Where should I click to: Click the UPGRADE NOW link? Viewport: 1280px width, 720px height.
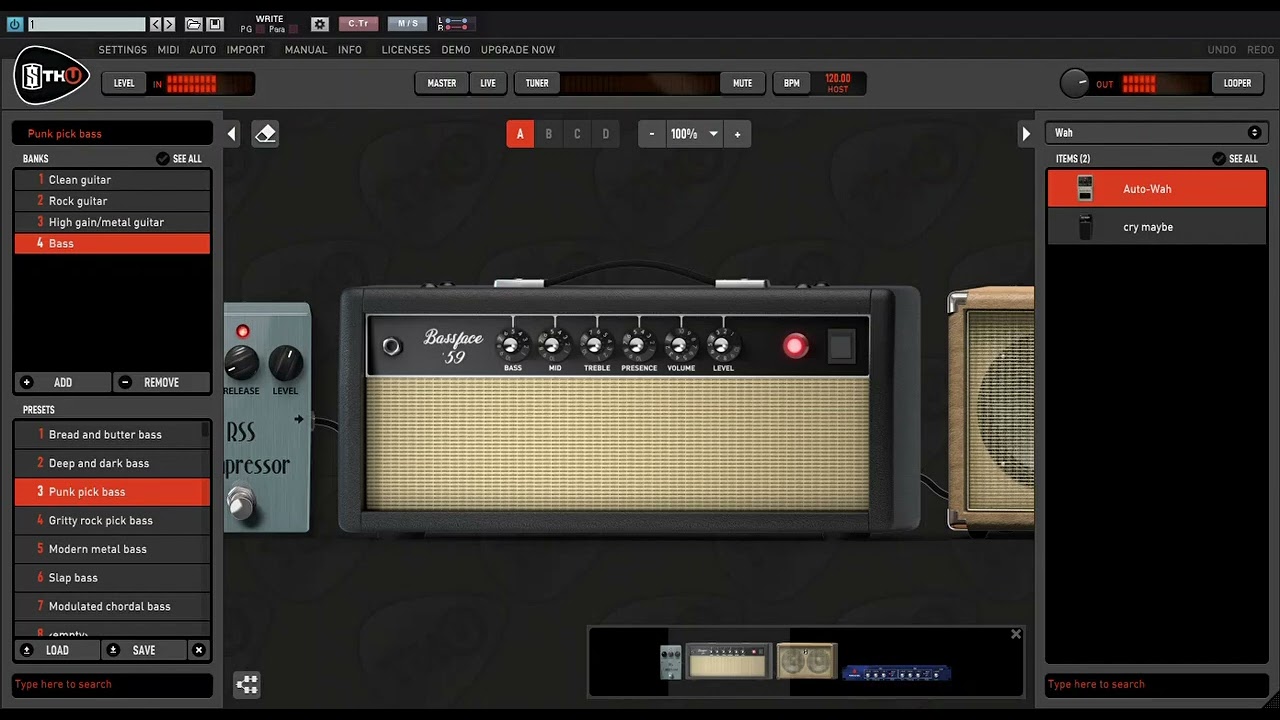point(518,50)
